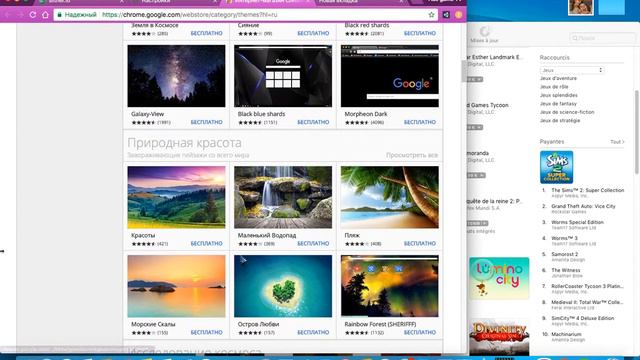Open the Остров Любви heart island thumbnail

283,286
